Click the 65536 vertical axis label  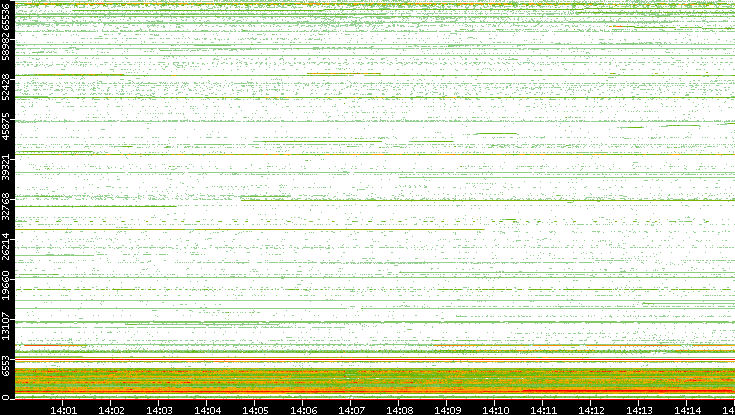coord(6,16)
